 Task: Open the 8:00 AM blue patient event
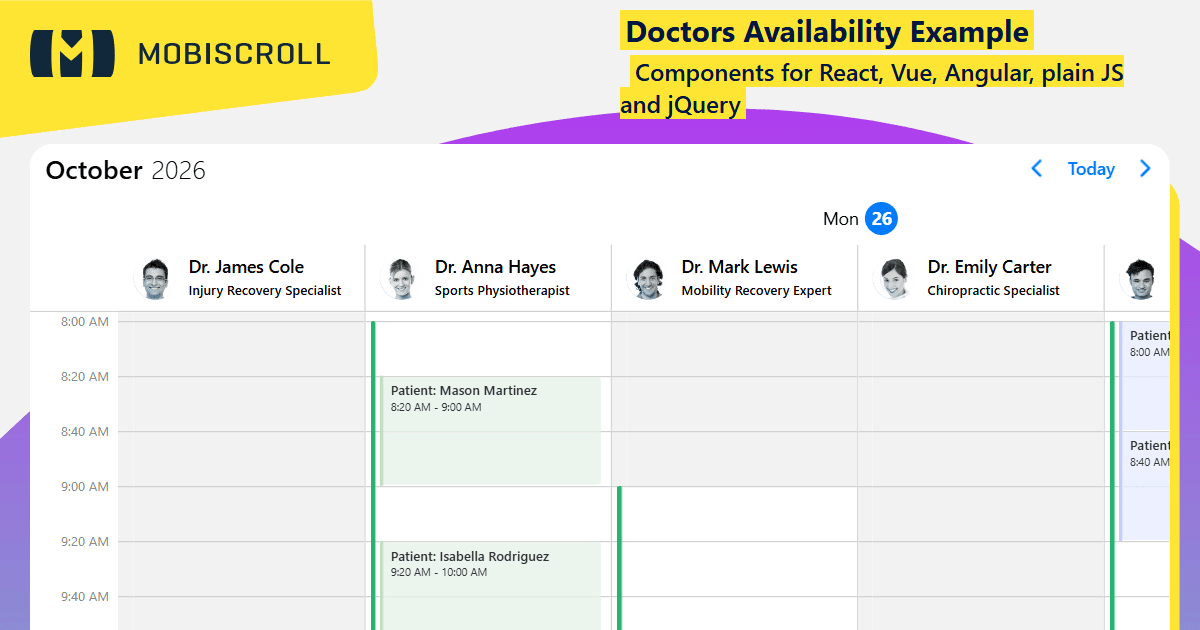click(x=1144, y=375)
